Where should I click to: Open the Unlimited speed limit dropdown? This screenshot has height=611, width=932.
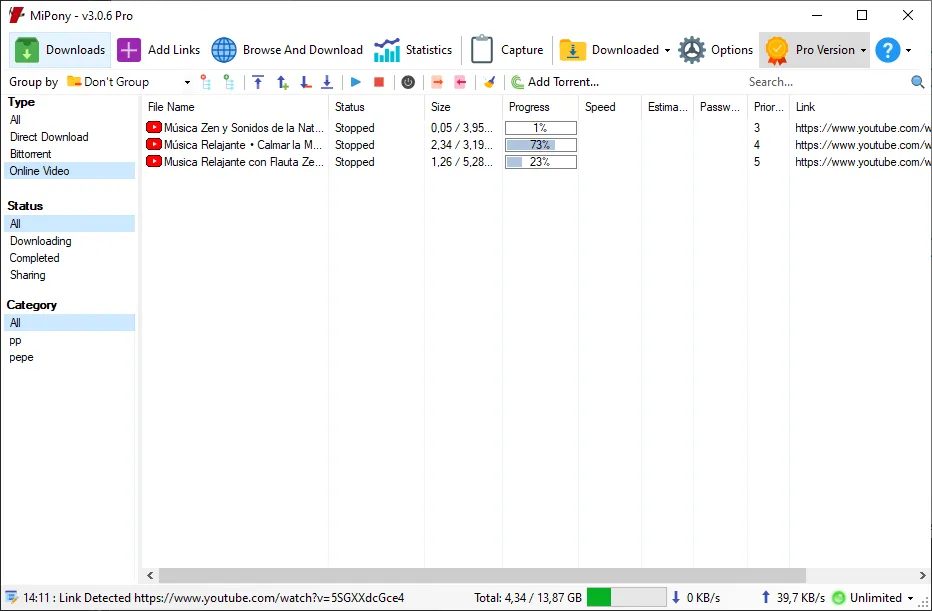click(x=873, y=597)
